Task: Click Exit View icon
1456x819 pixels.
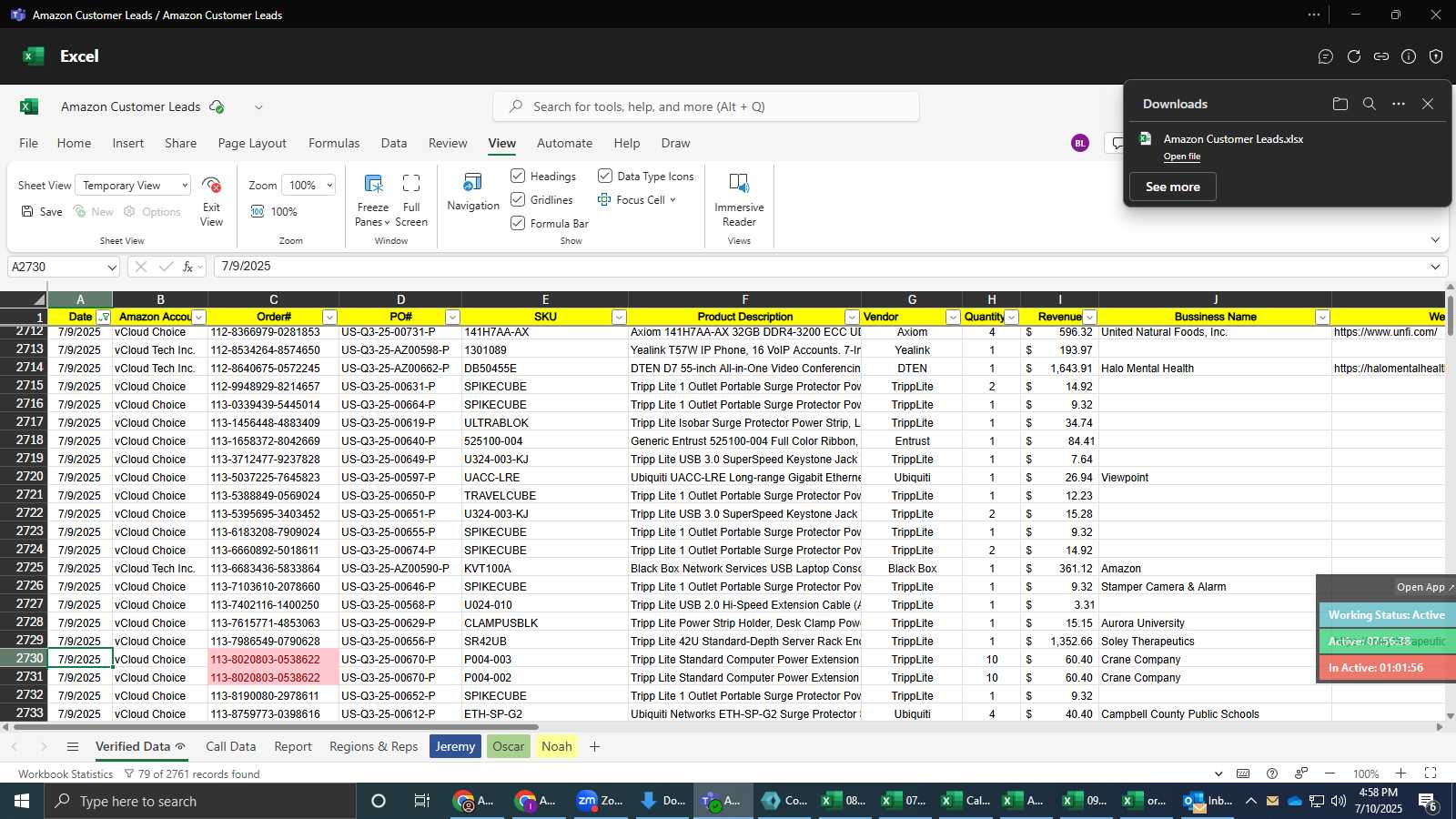Action: click(212, 185)
